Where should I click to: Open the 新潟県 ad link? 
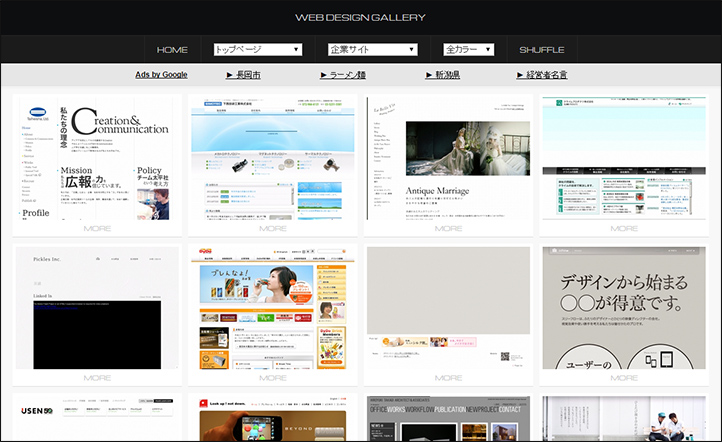coord(443,75)
